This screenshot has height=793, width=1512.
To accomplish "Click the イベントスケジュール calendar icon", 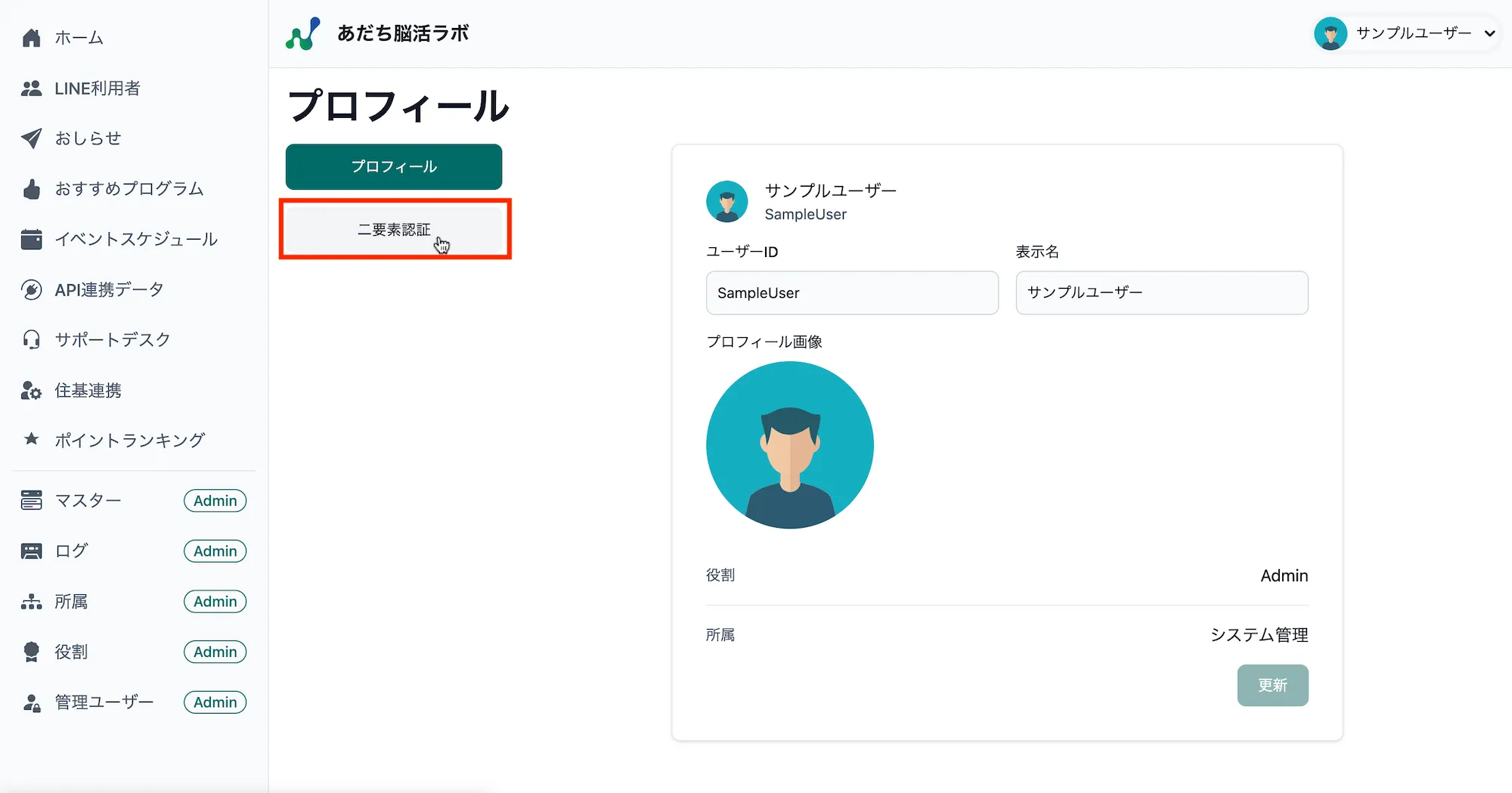I will coord(31,239).
